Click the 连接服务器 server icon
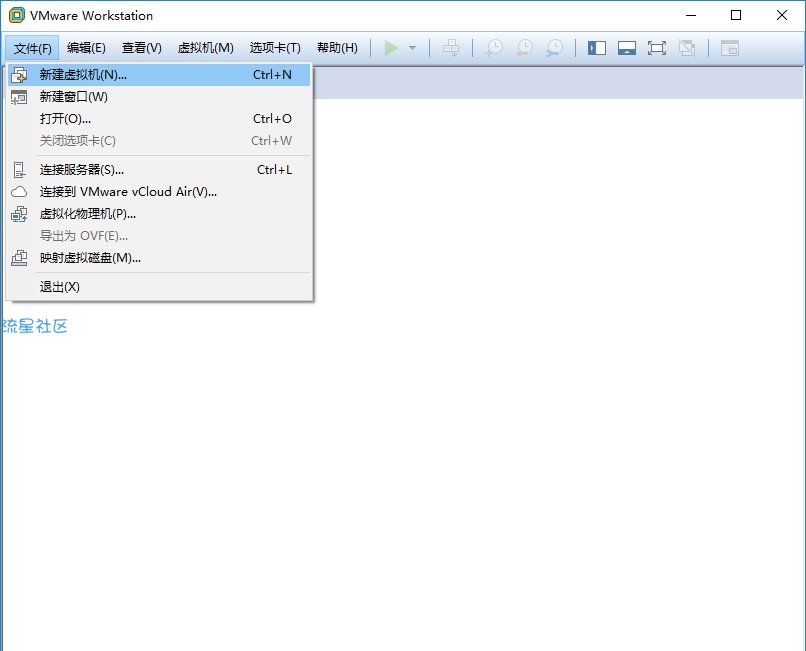 pos(19,170)
